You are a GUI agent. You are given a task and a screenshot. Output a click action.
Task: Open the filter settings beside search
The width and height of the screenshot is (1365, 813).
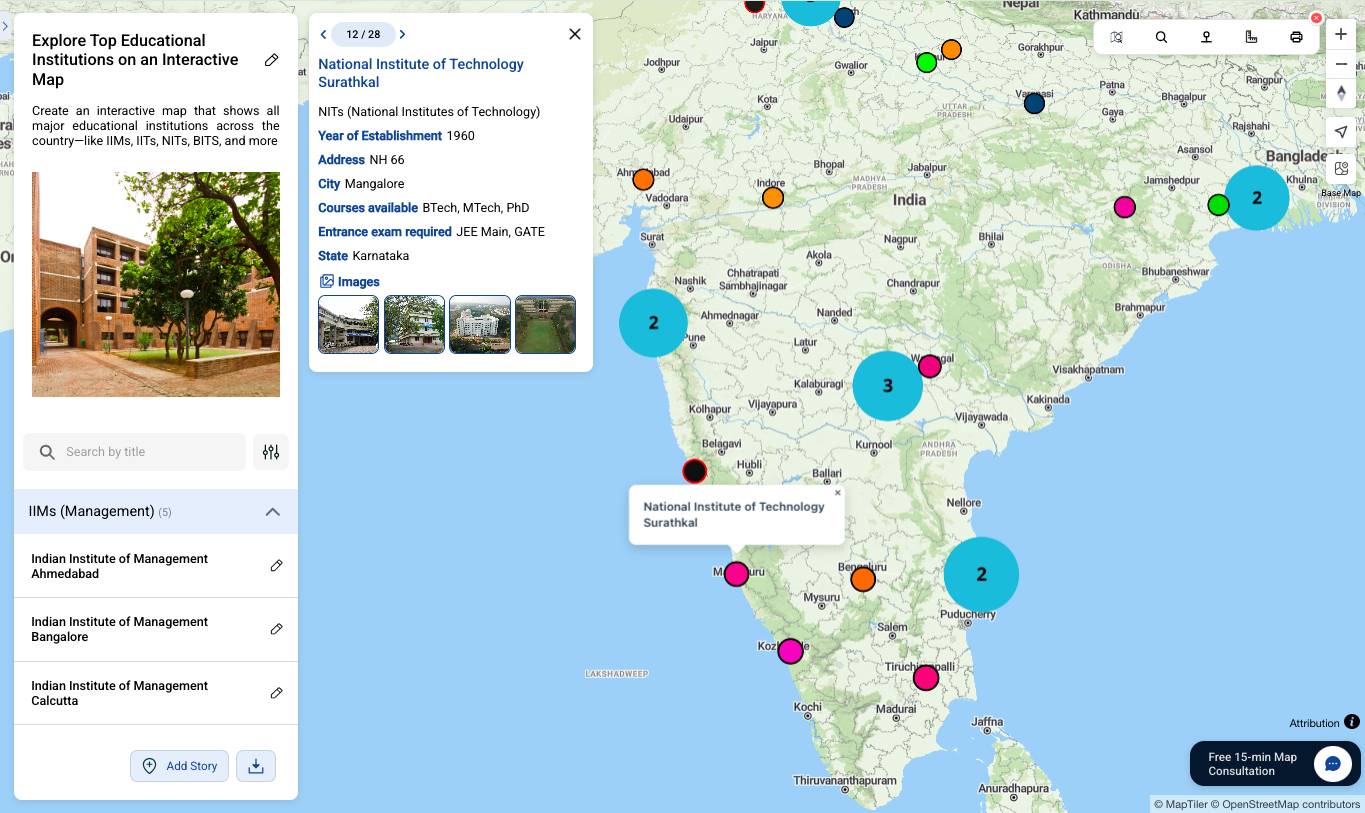[271, 452]
